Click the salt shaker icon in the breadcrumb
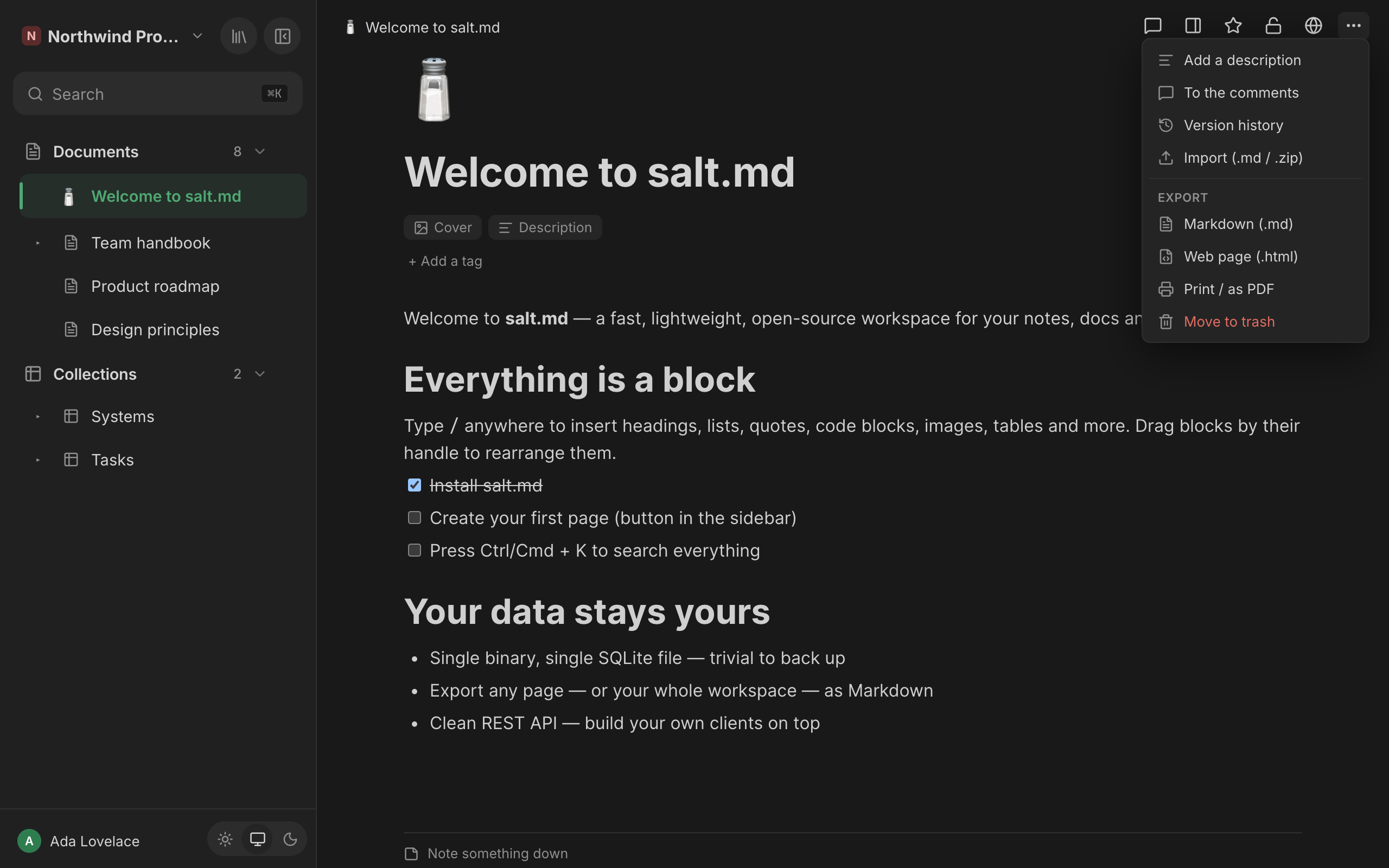1389x868 pixels. click(350, 28)
